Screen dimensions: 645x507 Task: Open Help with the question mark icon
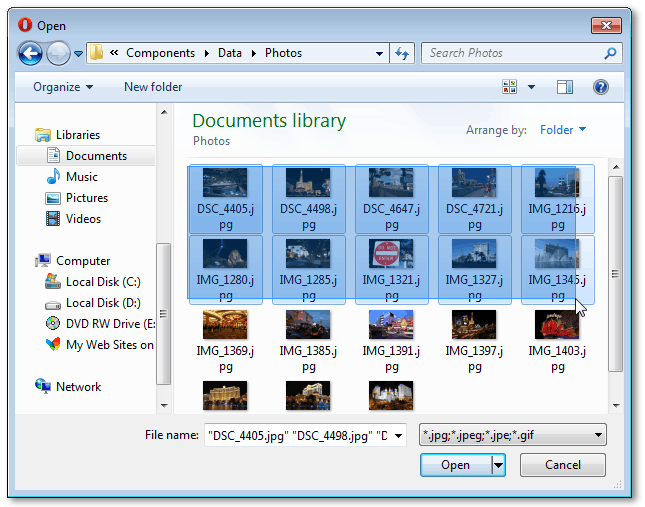coord(601,87)
